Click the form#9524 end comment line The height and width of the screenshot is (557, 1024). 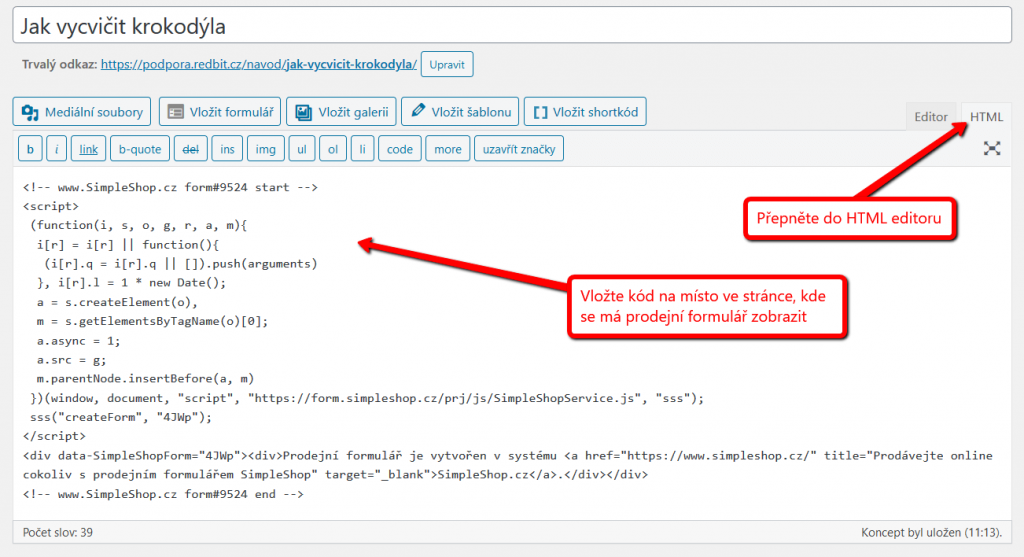pos(163,494)
